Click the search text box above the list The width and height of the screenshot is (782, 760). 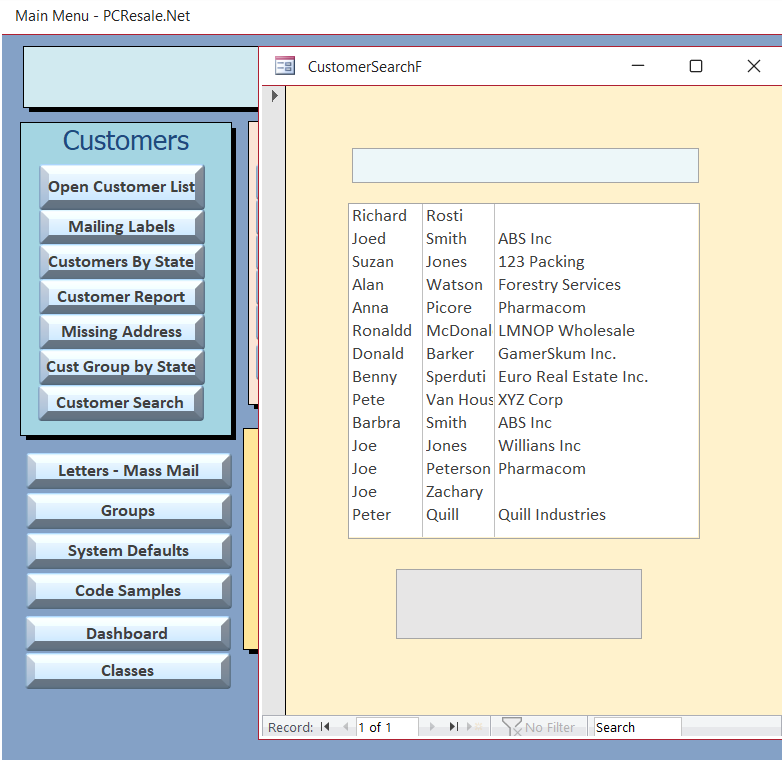click(525, 166)
